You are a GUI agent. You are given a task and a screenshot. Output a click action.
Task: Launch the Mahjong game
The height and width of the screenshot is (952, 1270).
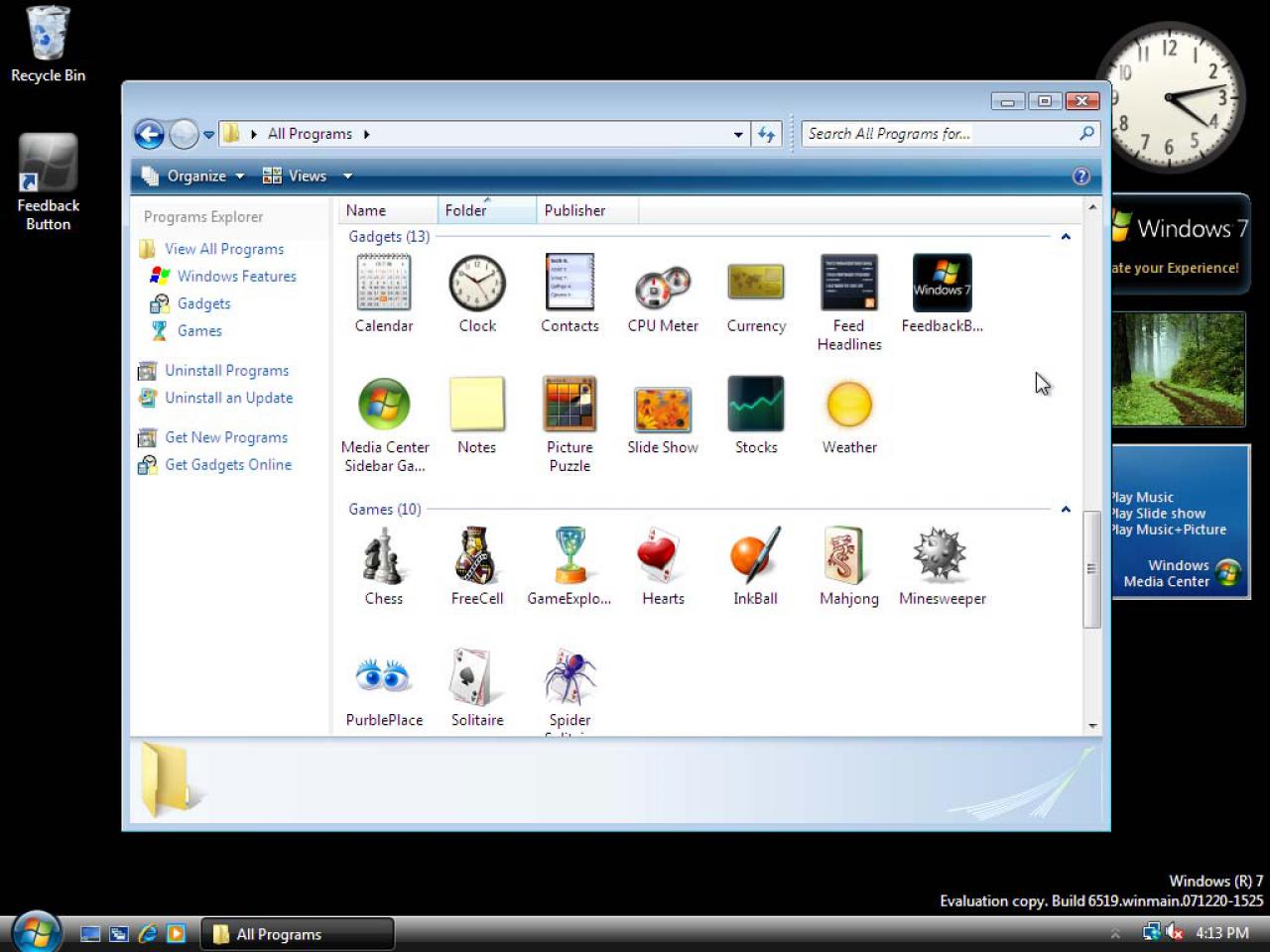[849, 566]
